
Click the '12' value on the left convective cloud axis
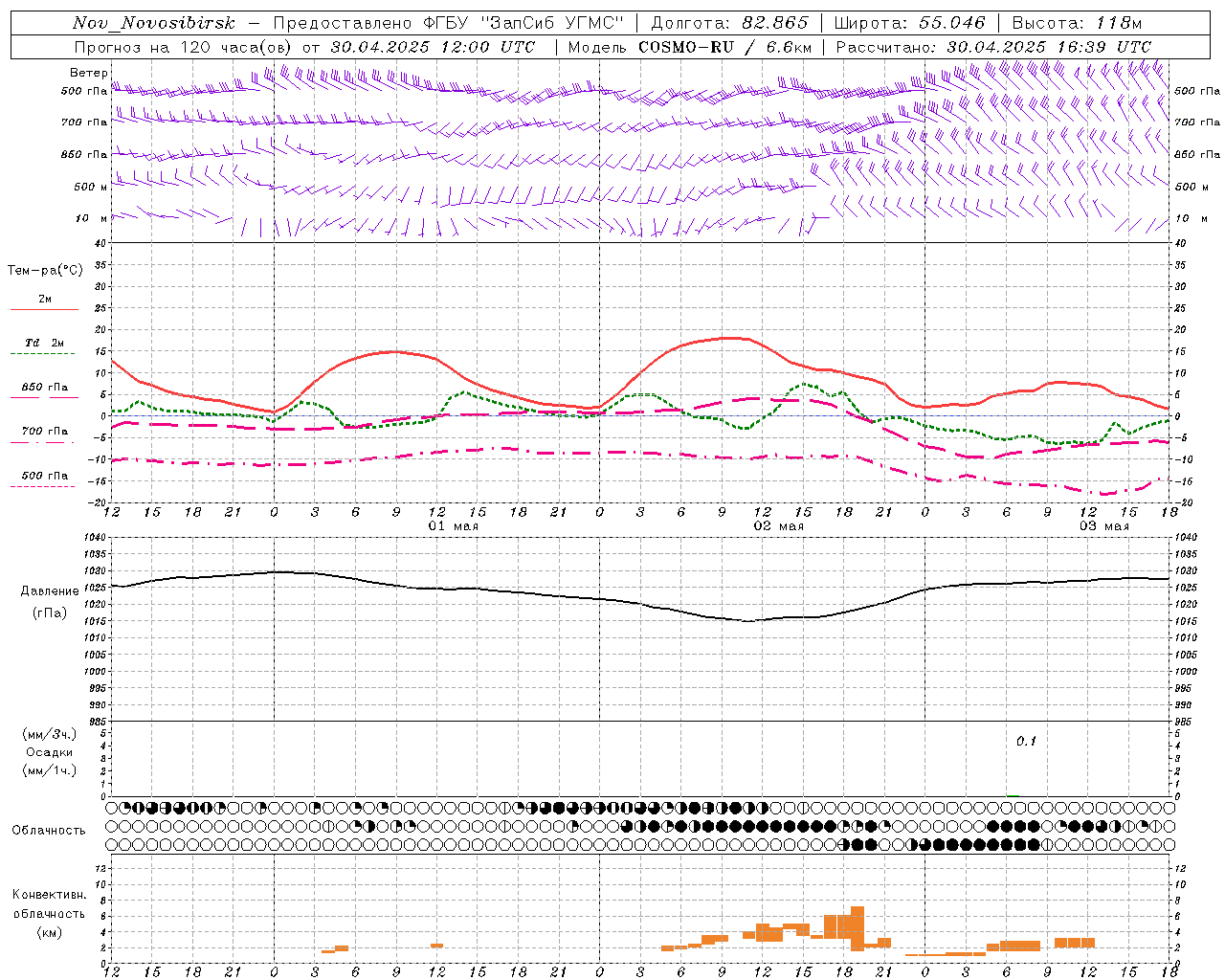pos(100,869)
